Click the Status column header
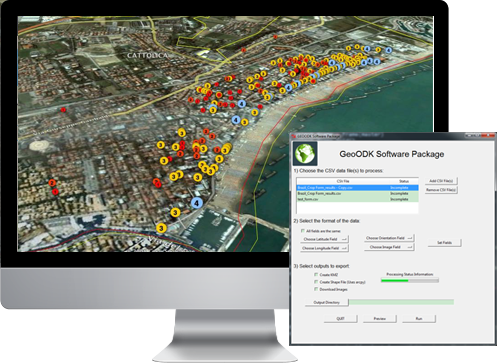 click(x=404, y=181)
